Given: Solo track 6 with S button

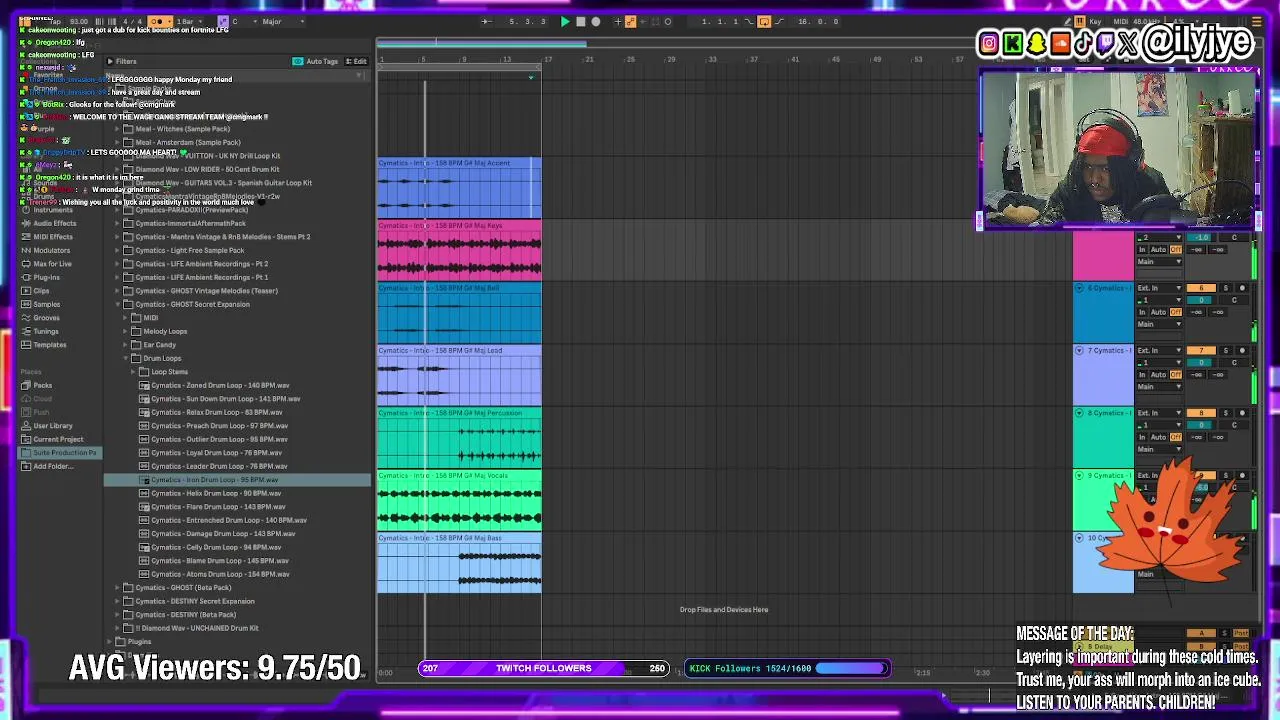Looking at the screenshot, I should [1226, 288].
